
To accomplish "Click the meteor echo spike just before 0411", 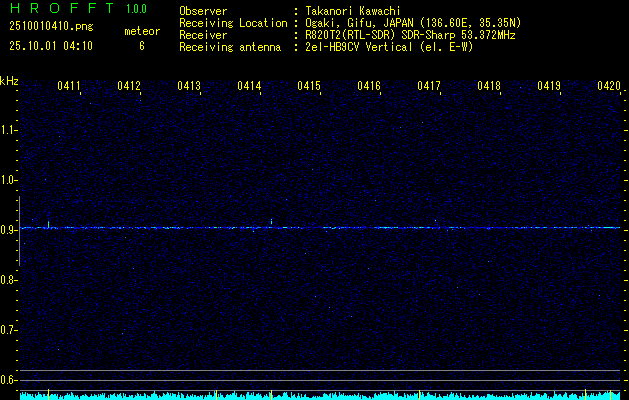I will (x=49, y=224).
